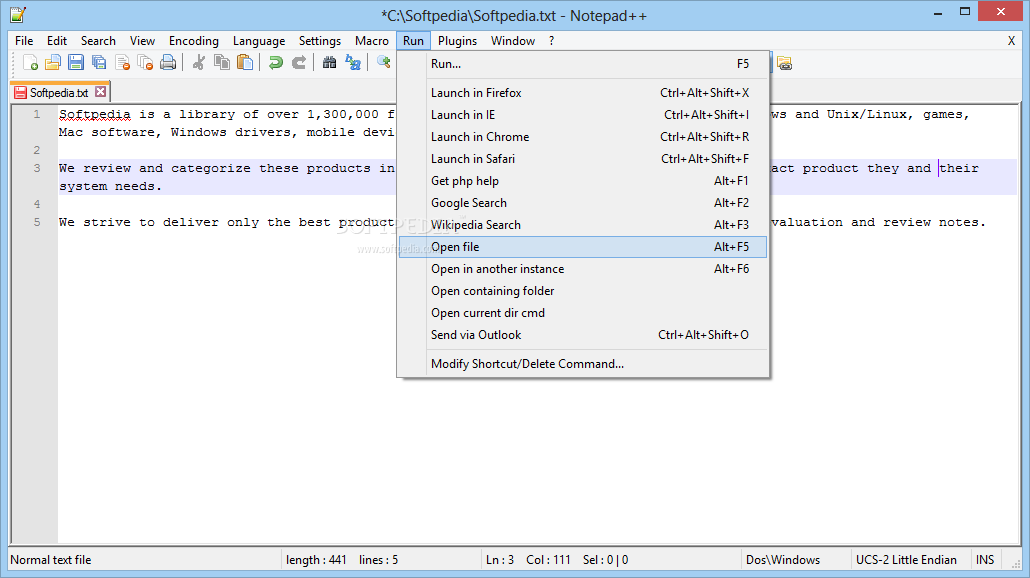Click the Save All icon

point(99,63)
